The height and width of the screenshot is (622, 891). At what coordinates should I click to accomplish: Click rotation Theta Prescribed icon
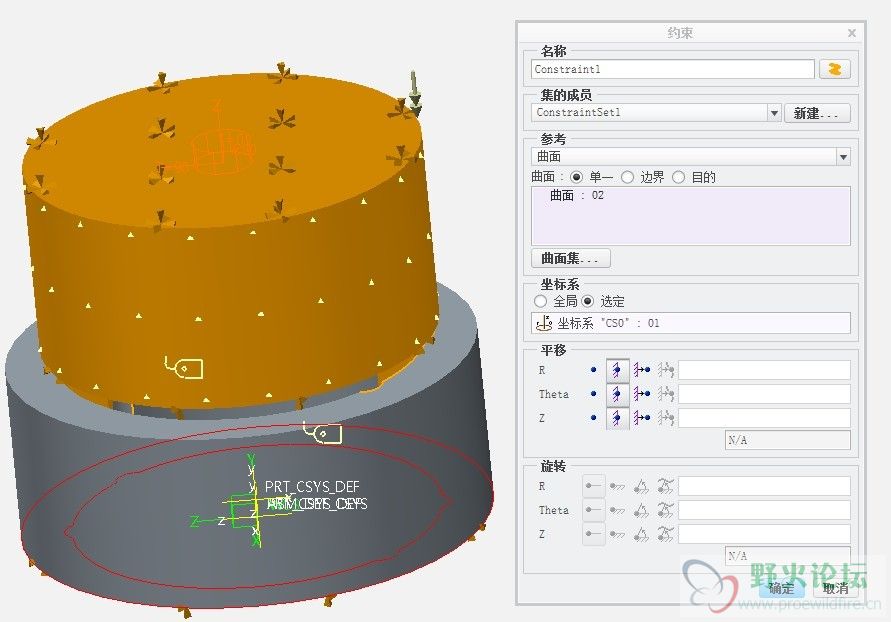tap(641, 510)
